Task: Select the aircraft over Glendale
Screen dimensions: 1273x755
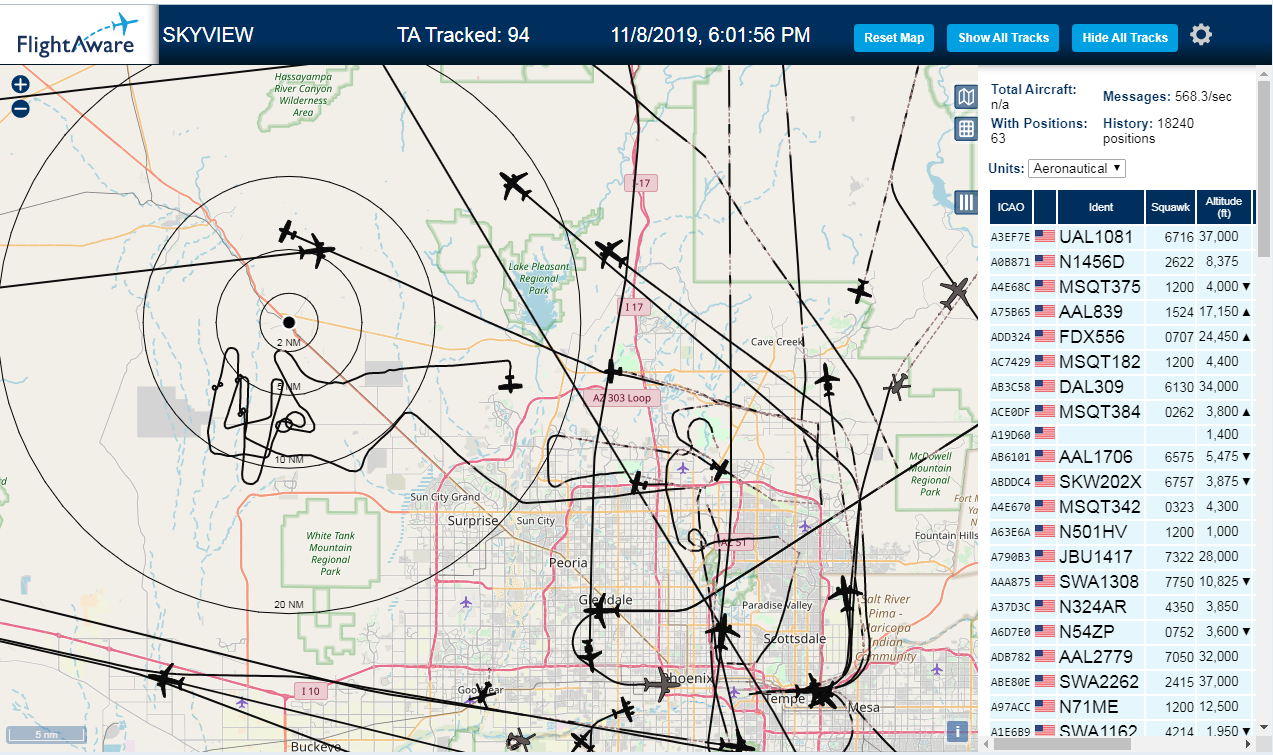Action: click(599, 610)
